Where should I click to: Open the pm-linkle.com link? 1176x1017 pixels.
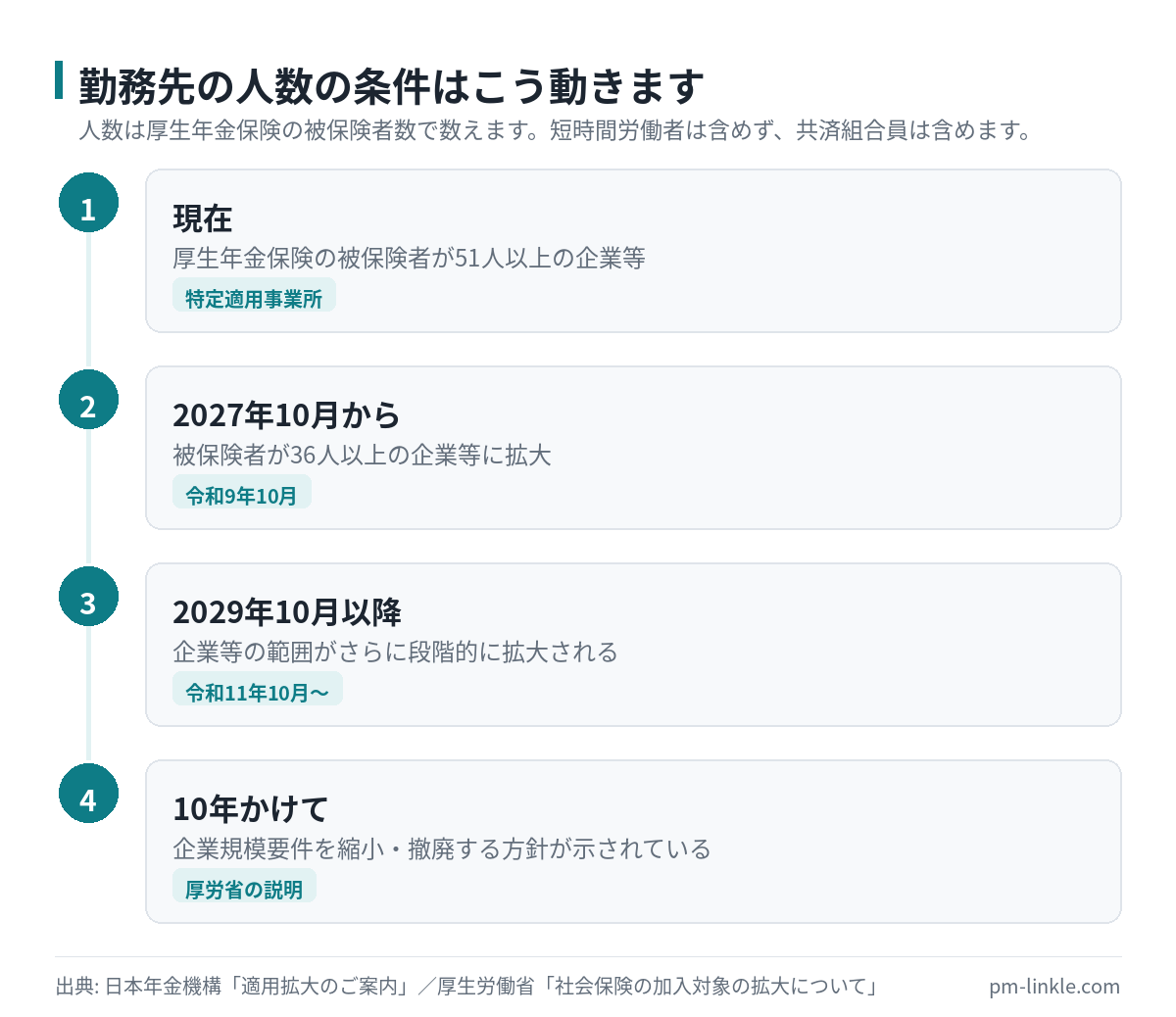[1054, 987]
